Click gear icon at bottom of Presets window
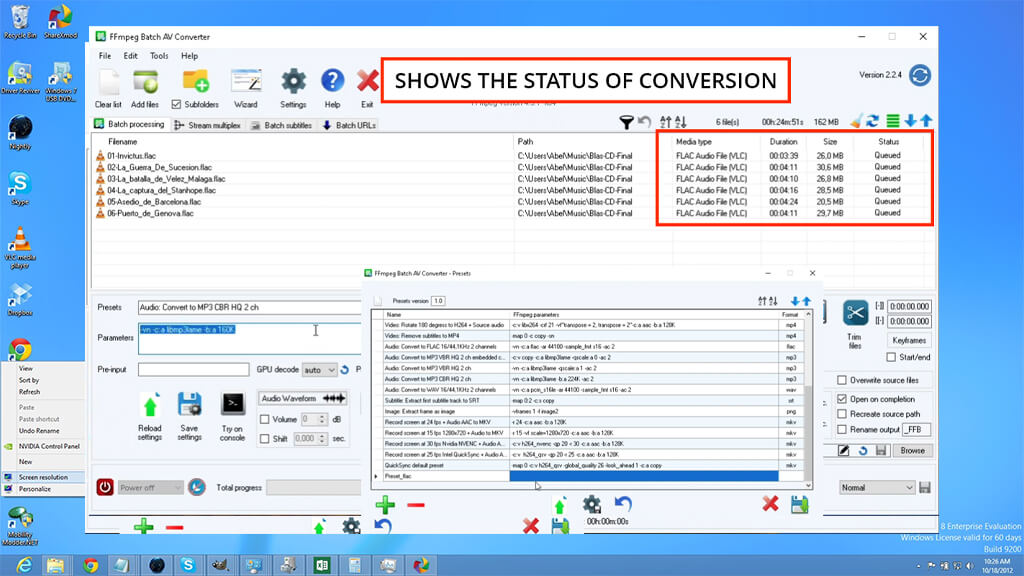 pyautogui.click(x=592, y=504)
